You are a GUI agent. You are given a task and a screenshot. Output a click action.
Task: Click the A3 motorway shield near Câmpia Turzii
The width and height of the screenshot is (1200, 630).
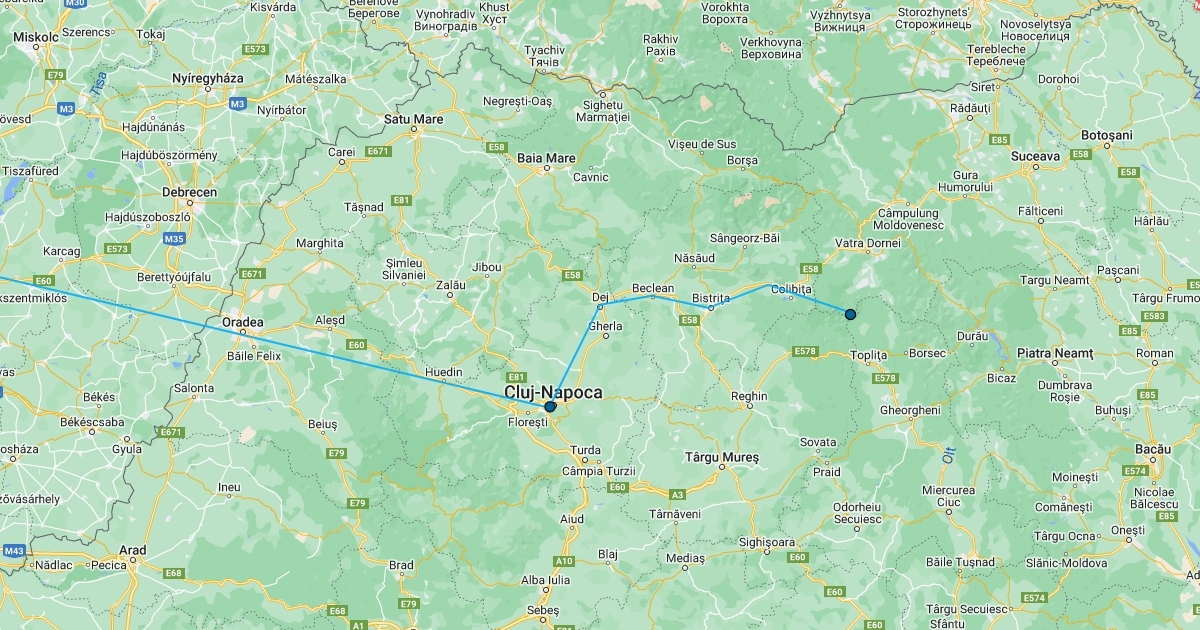pos(677,494)
